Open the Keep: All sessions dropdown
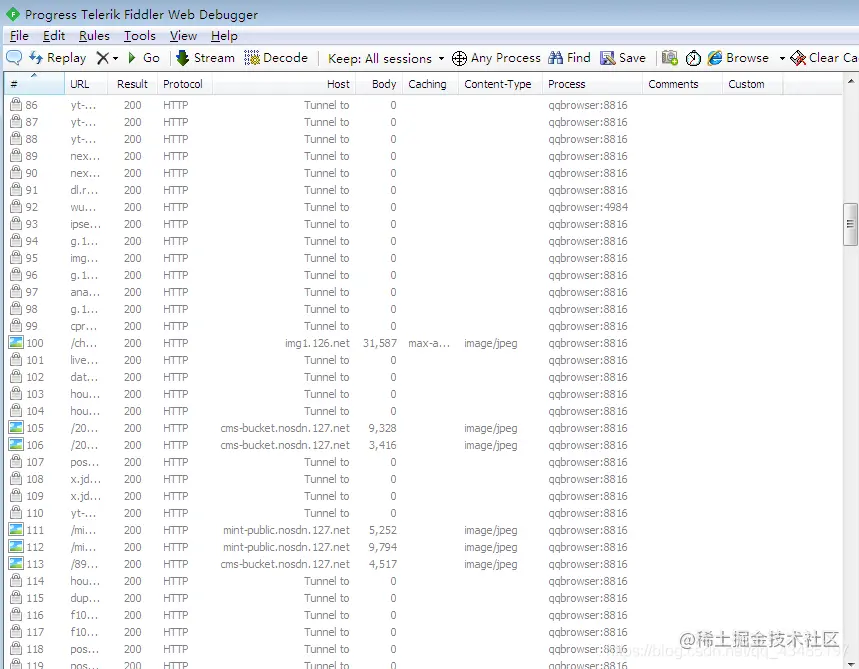The width and height of the screenshot is (859, 669). pyautogui.click(x=386, y=58)
